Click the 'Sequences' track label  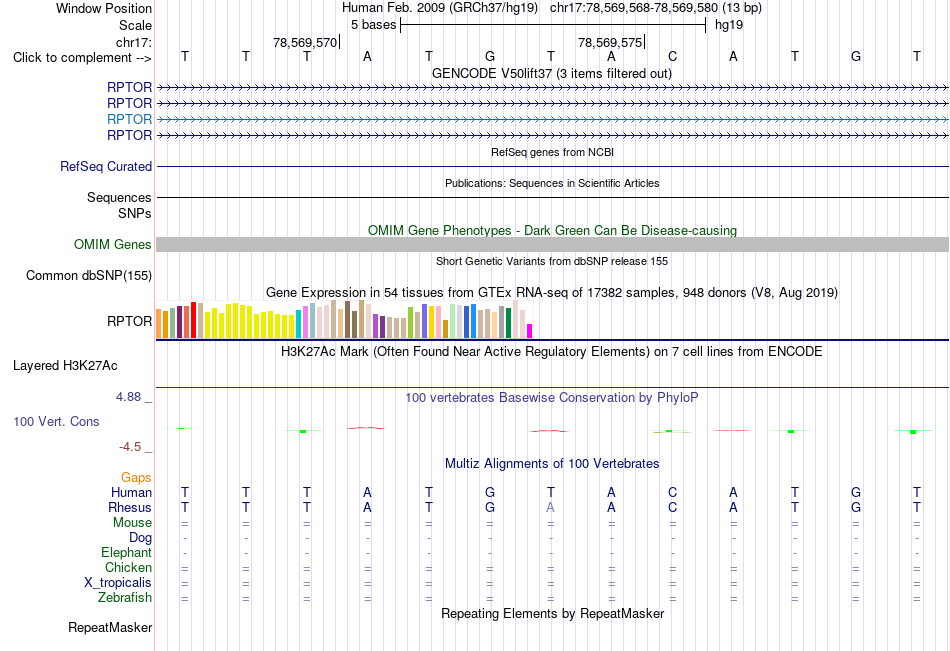(119, 198)
